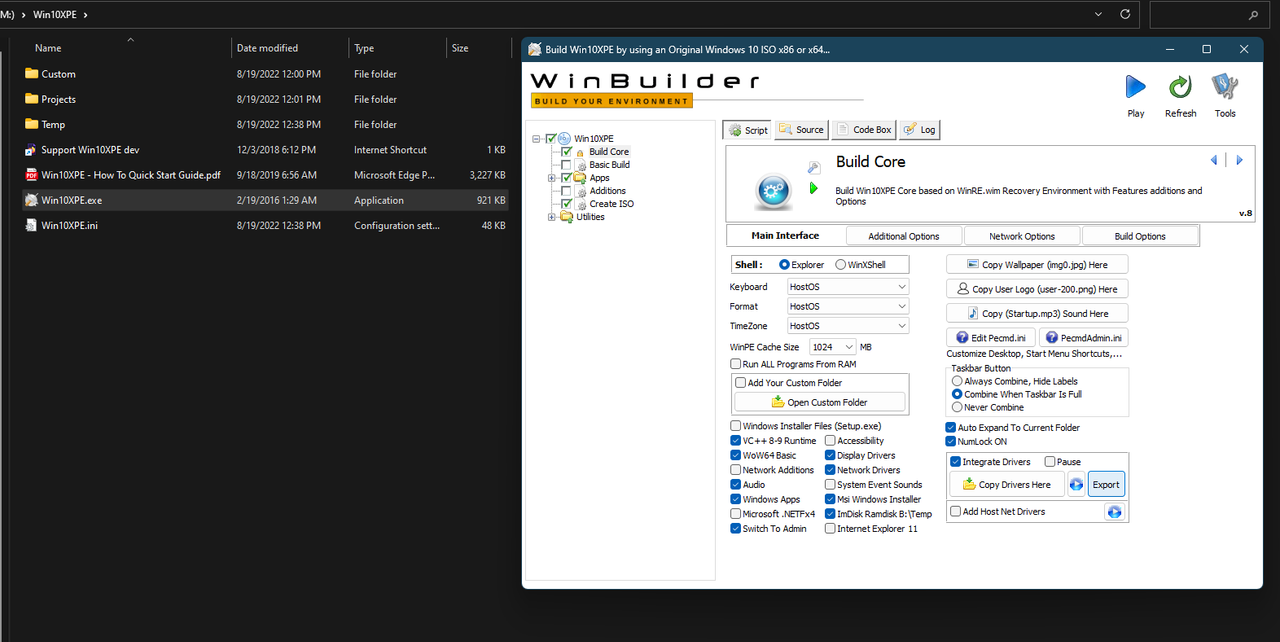
Task: Switch to the Source tab
Action: click(800, 130)
